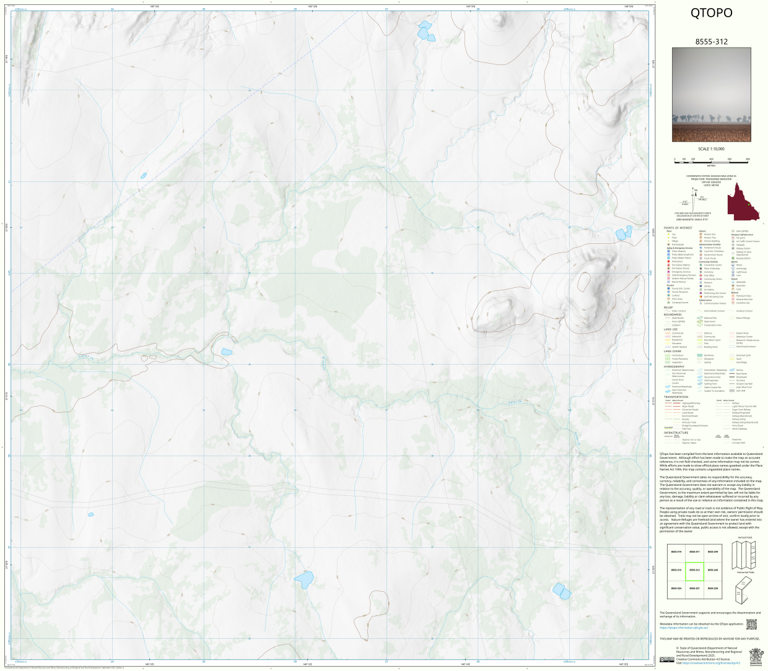Click the folded map booklet illustration

(x=744, y=590)
